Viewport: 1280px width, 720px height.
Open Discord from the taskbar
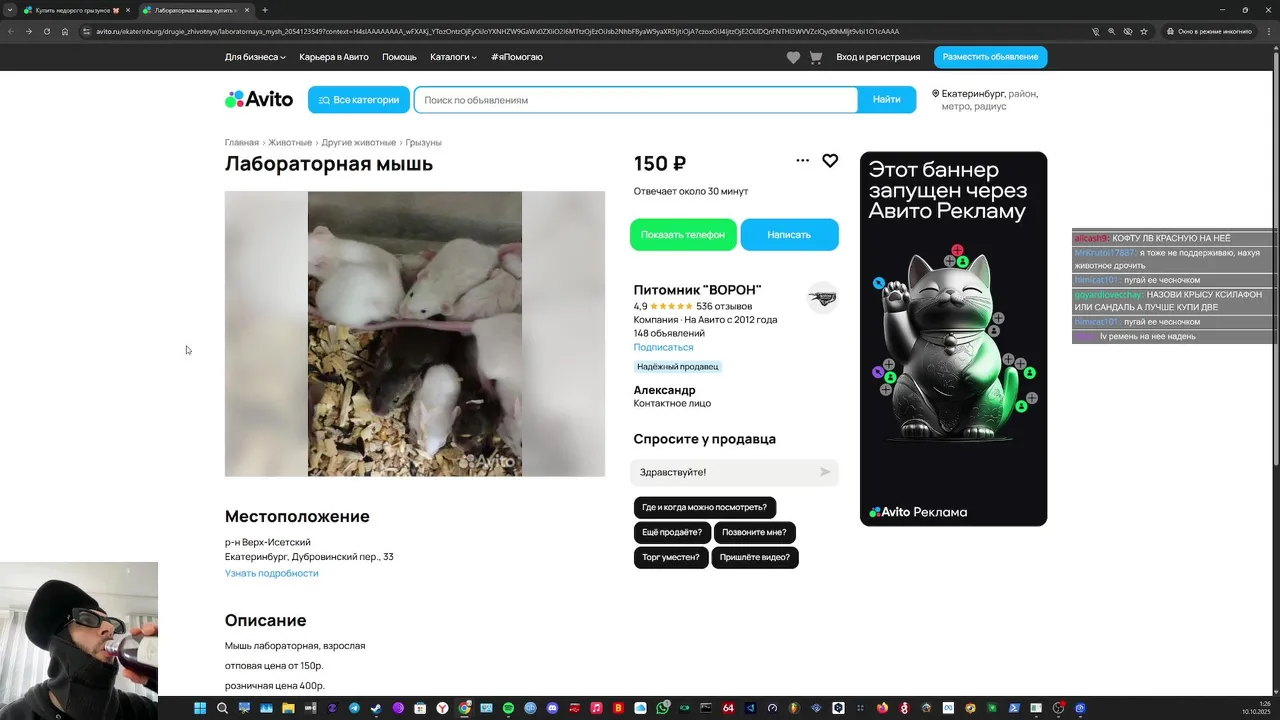click(x=552, y=708)
